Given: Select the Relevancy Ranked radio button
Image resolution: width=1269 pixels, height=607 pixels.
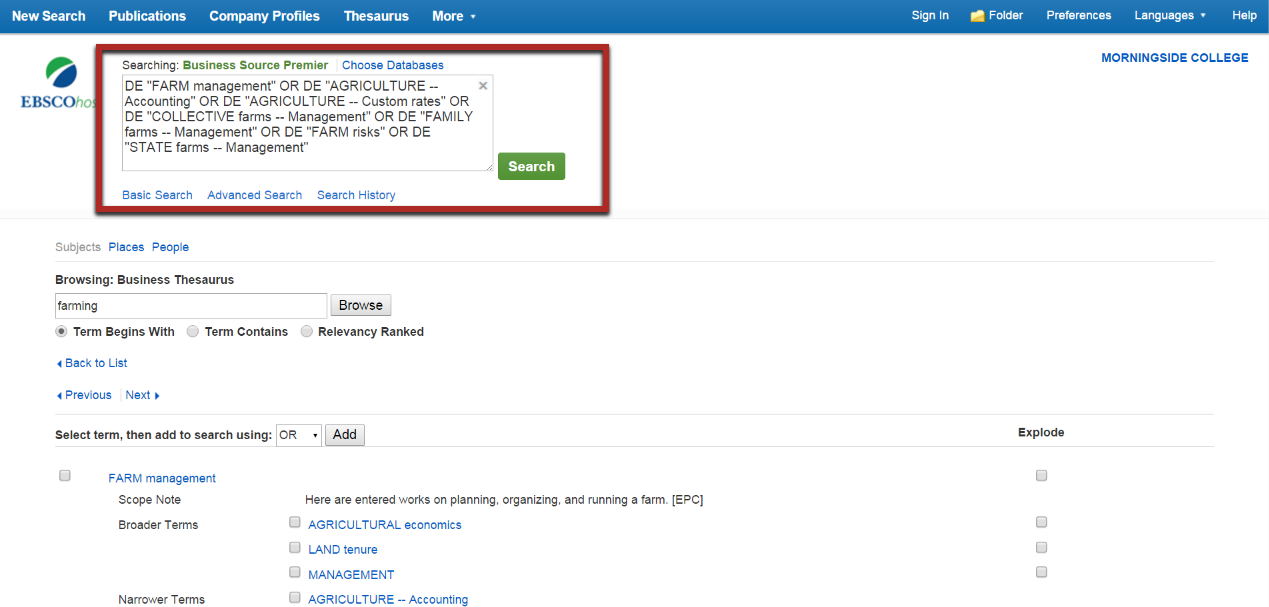Looking at the screenshot, I should click(x=307, y=331).
